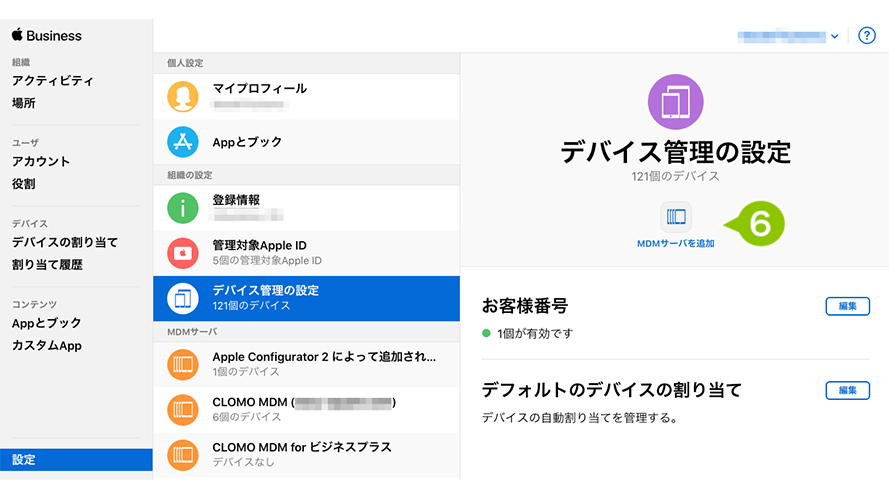The height and width of the screenshot is (500, 889).
Task: Select the 登録情報 settings row
Action: coord(306,208)
